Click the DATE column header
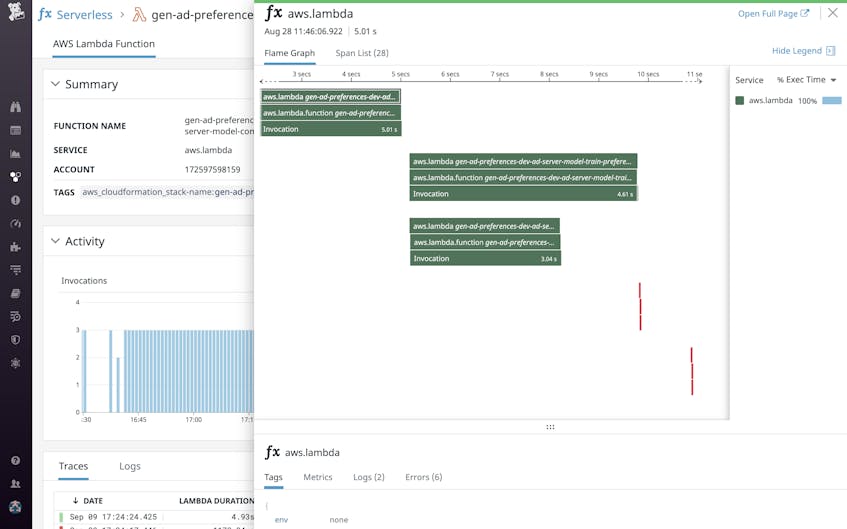This screenshot has width=847, height=529. tap(93, 501)
